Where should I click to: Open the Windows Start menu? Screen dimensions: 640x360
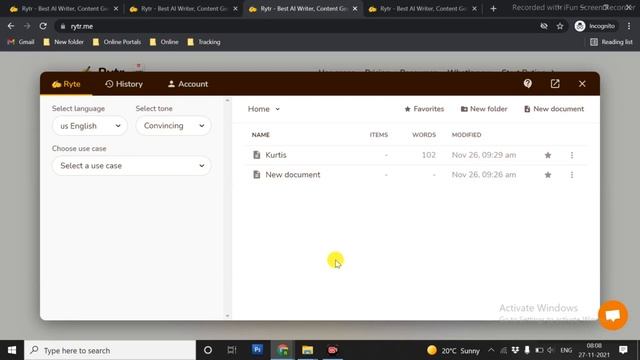12,350
